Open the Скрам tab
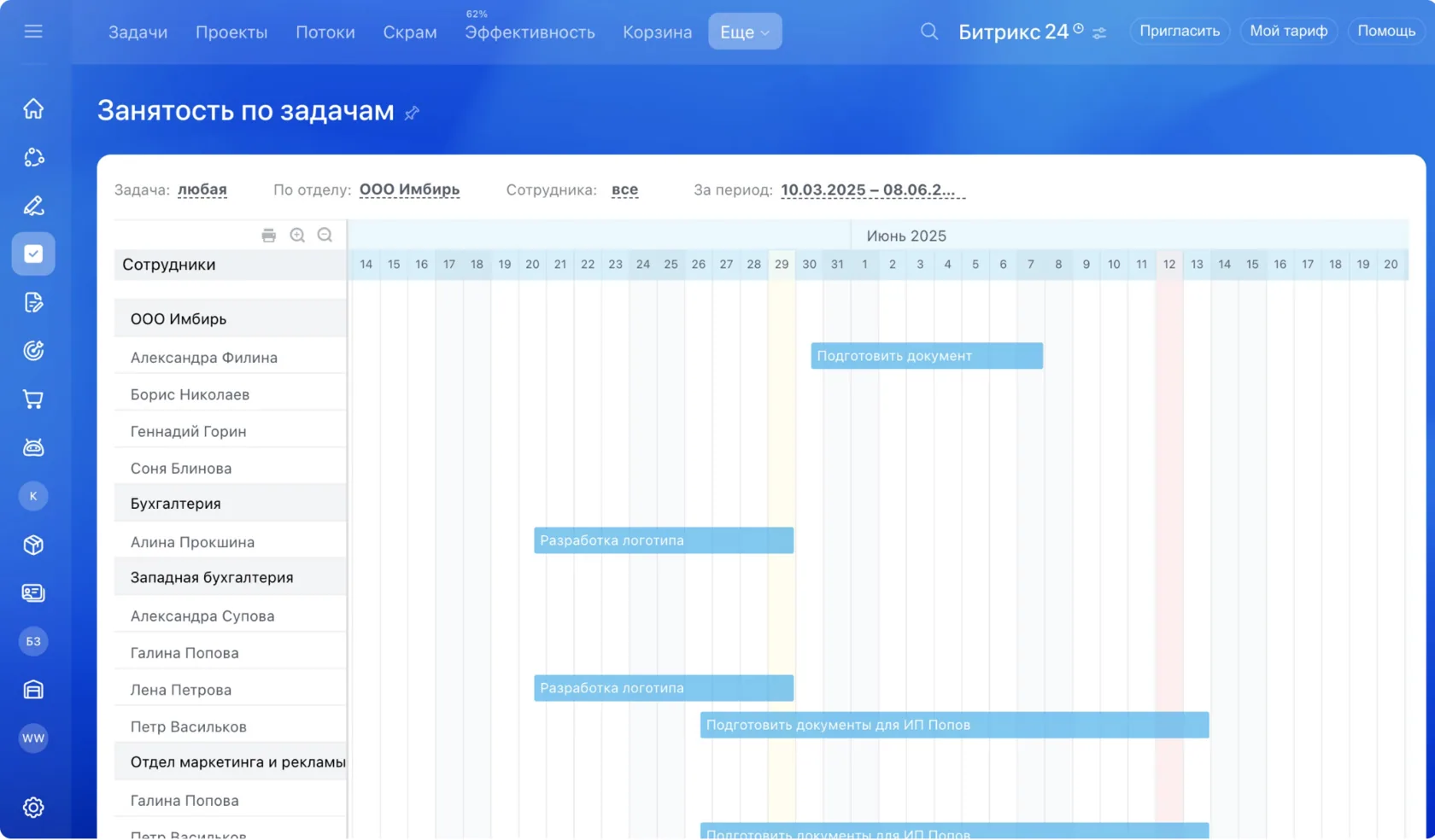Screen dimensions: 1435x840 click(x=410, y=32)
